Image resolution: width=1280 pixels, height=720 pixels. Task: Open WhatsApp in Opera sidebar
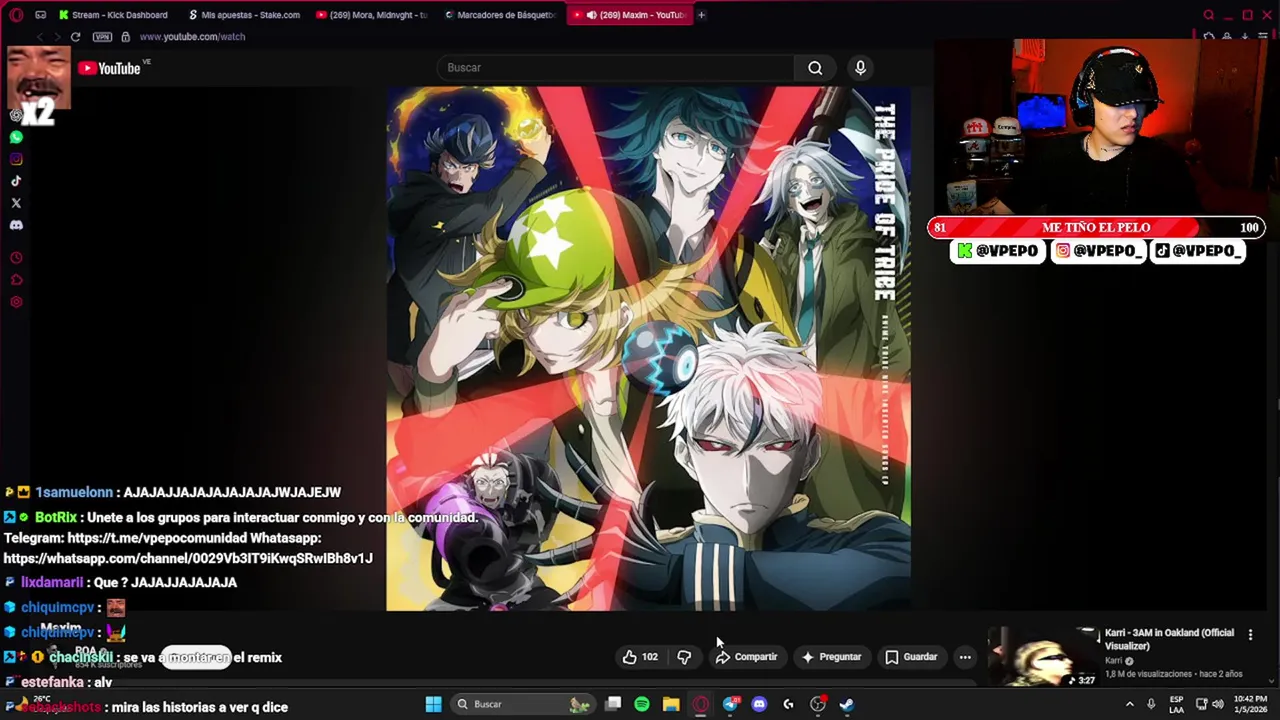[16, 137]
